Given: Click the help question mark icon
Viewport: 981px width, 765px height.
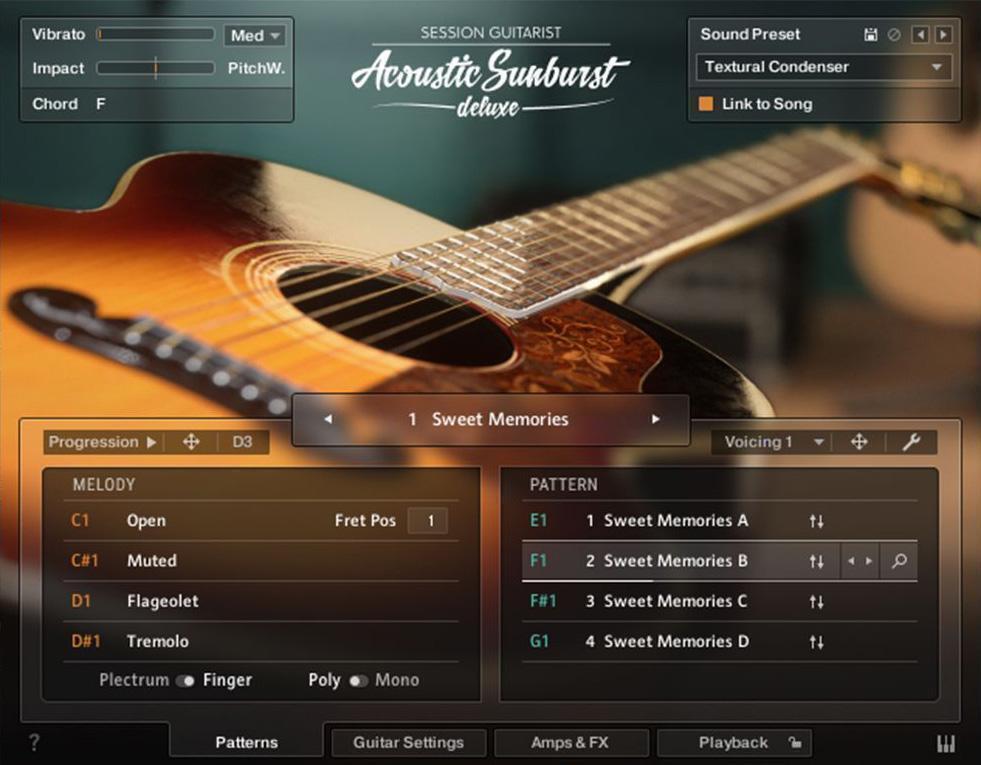Looking at the screenshot, I should tap(34, 743).
